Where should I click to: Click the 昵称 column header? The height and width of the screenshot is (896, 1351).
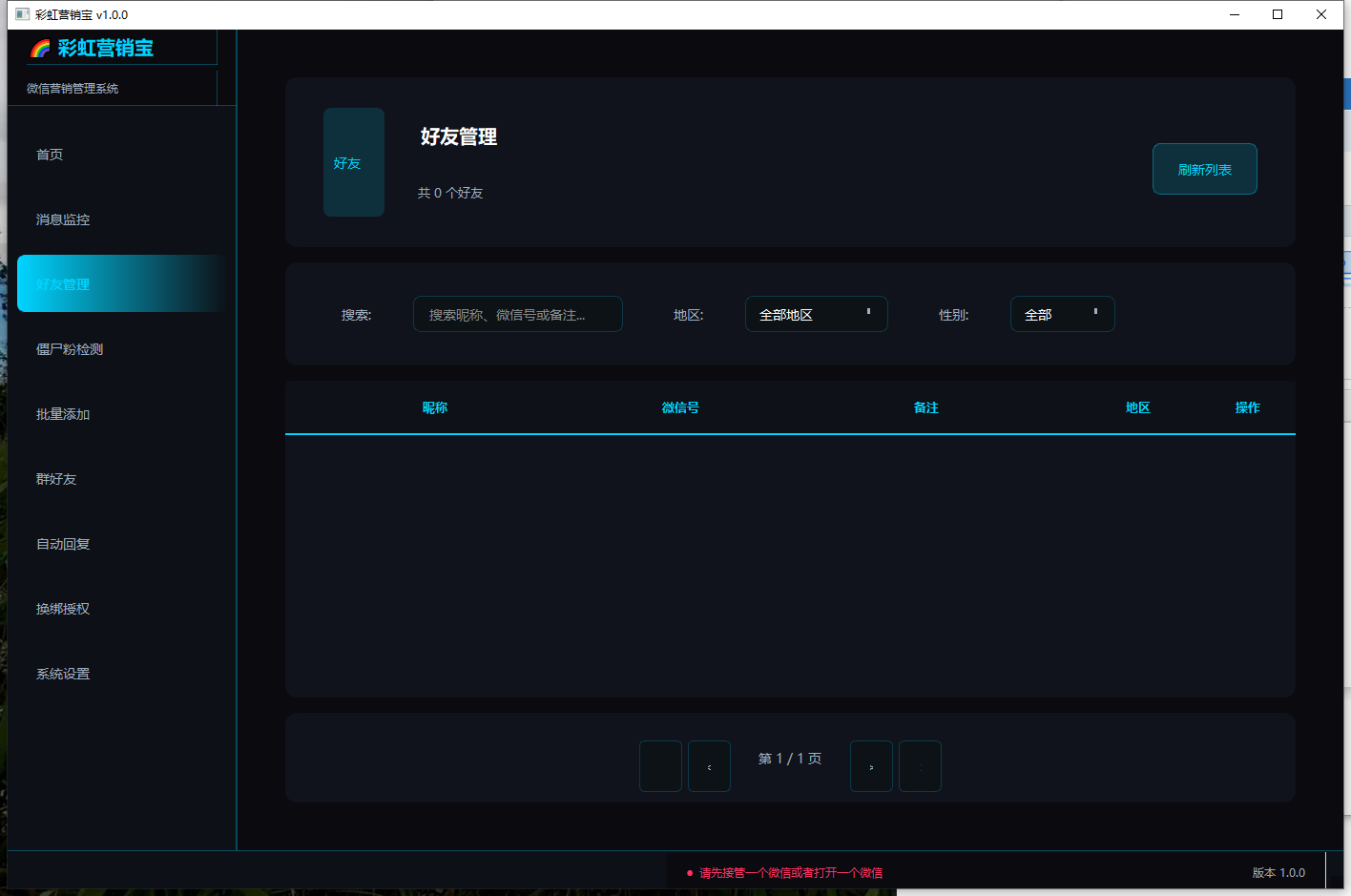tap(435, 407)
